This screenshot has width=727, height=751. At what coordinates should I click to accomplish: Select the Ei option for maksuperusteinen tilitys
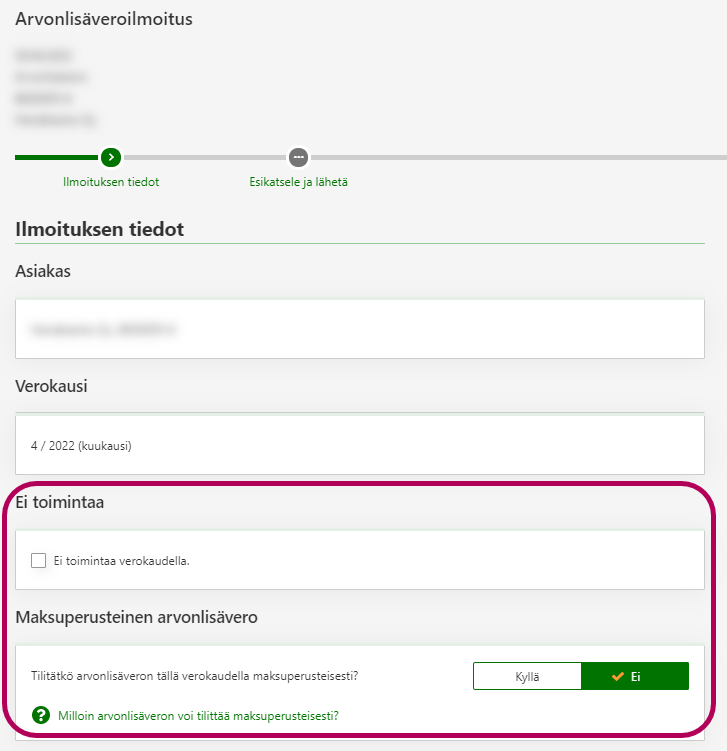[635, 676]
